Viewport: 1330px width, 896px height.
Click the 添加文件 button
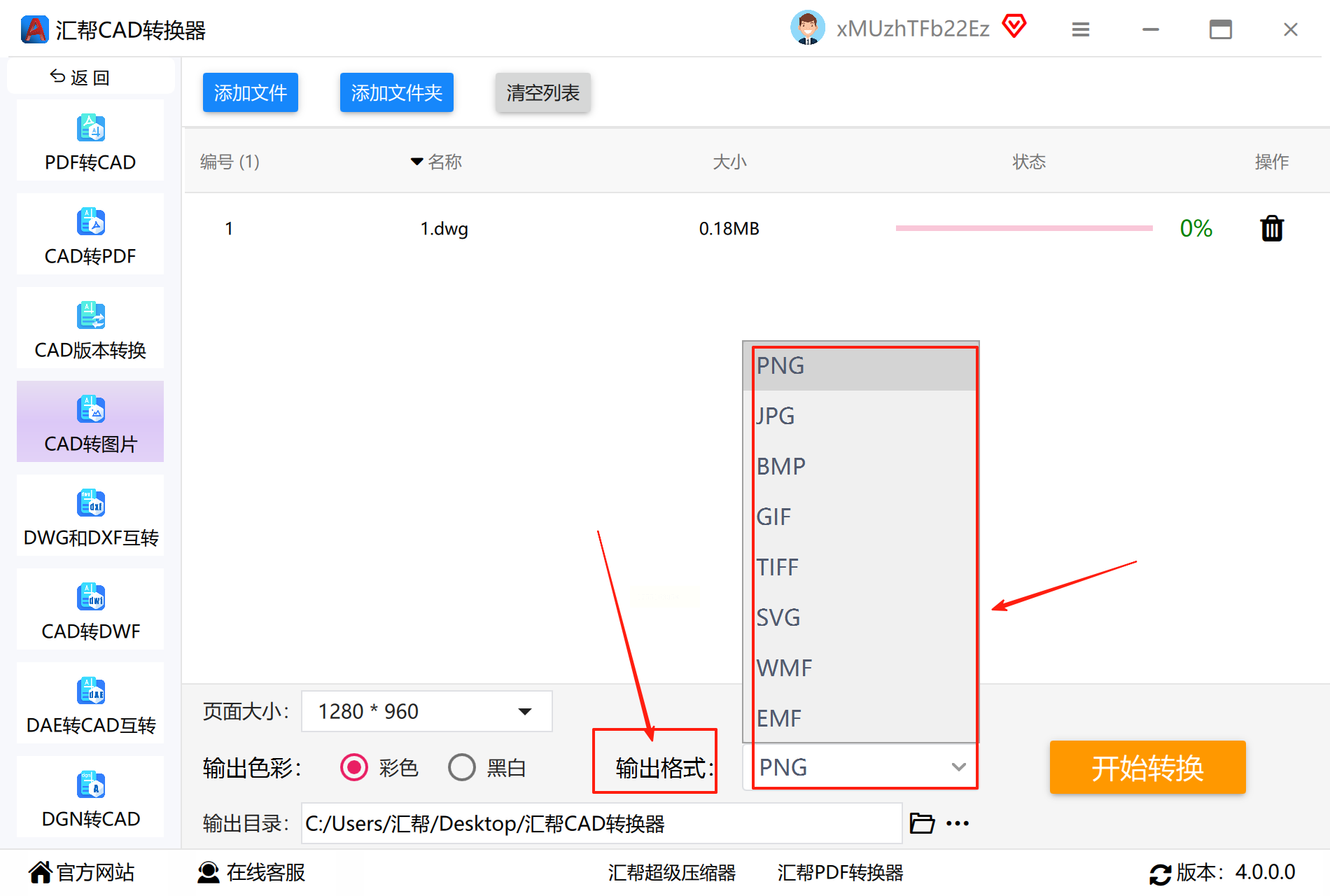[251, 92]
